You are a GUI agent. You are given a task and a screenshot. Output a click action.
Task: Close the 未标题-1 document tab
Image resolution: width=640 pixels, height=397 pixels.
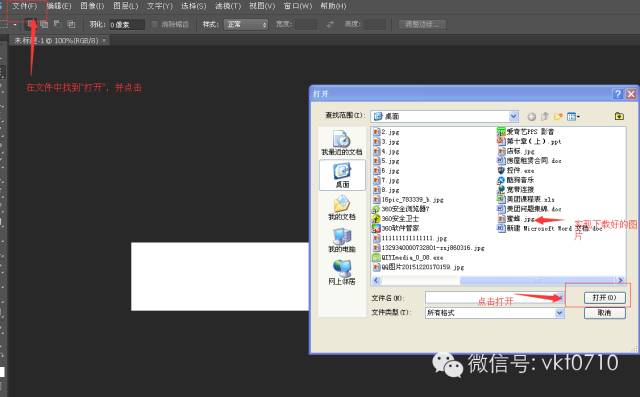[x=104, y=40]
